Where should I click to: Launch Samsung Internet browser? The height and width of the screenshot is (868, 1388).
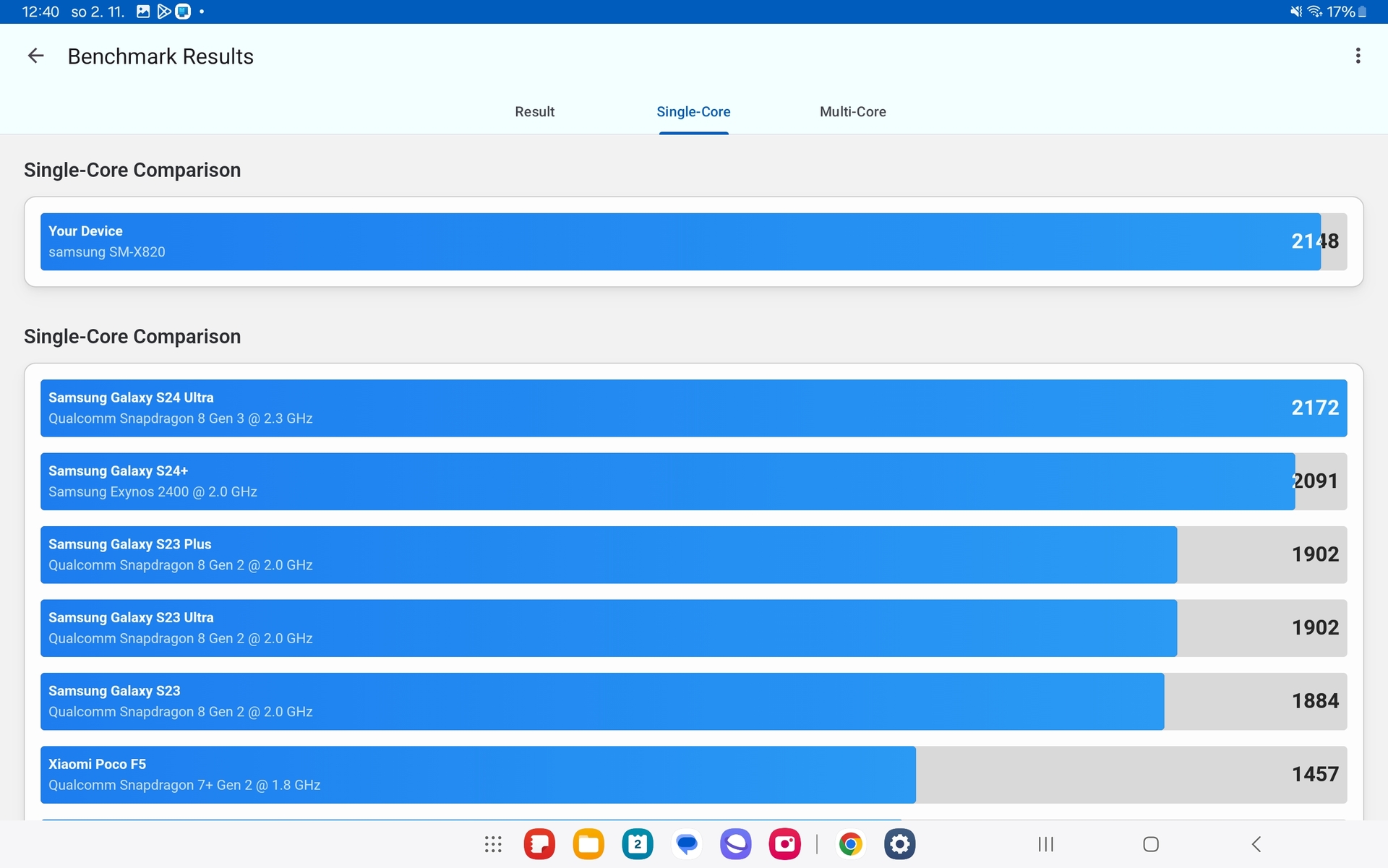click(x=736, y=843)
